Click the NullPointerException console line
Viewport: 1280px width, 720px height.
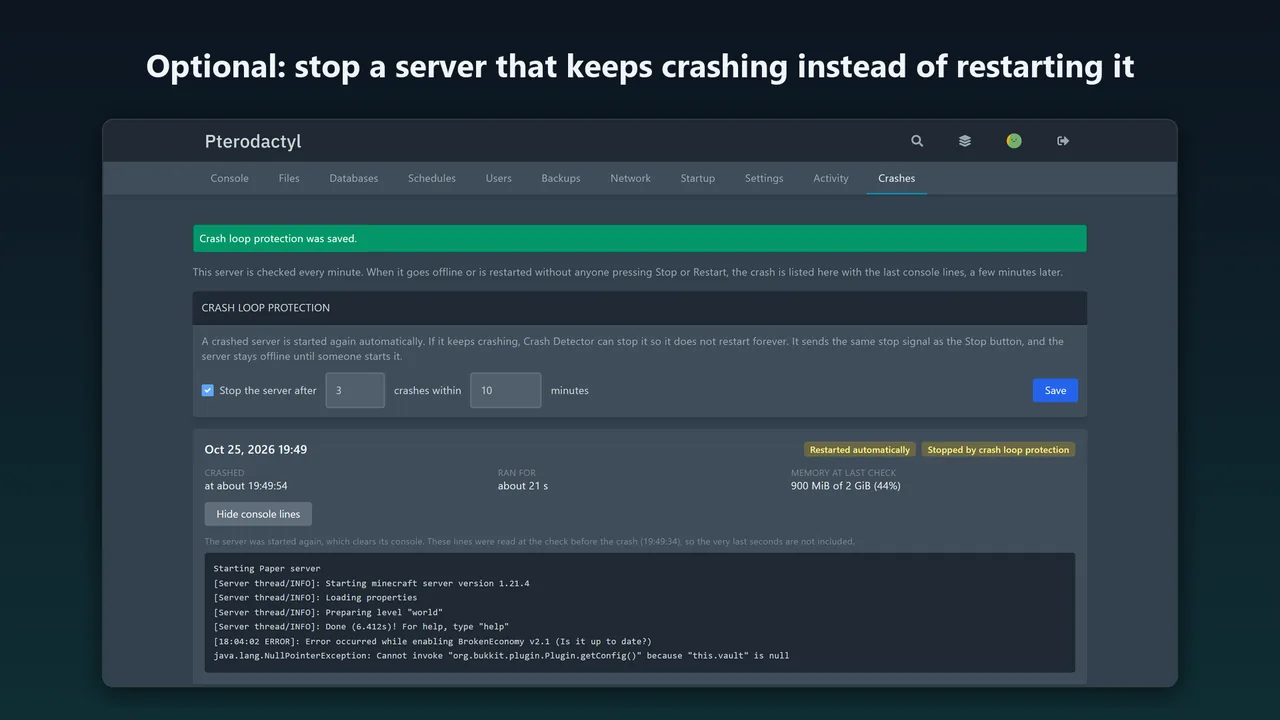501,656
